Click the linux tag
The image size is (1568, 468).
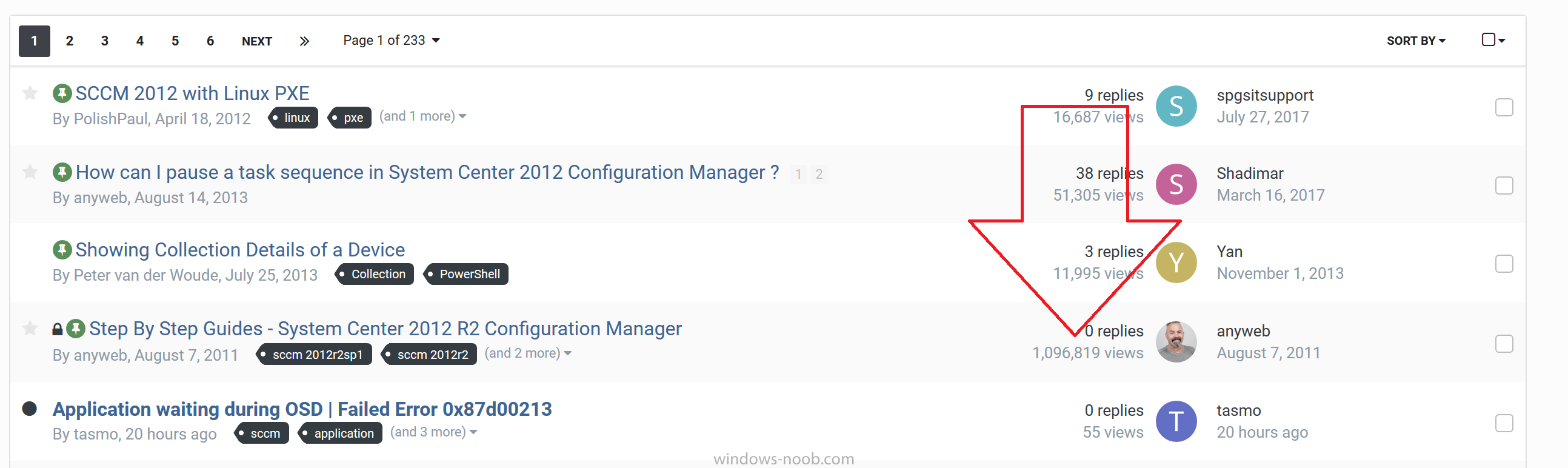[x=293, y=118]
